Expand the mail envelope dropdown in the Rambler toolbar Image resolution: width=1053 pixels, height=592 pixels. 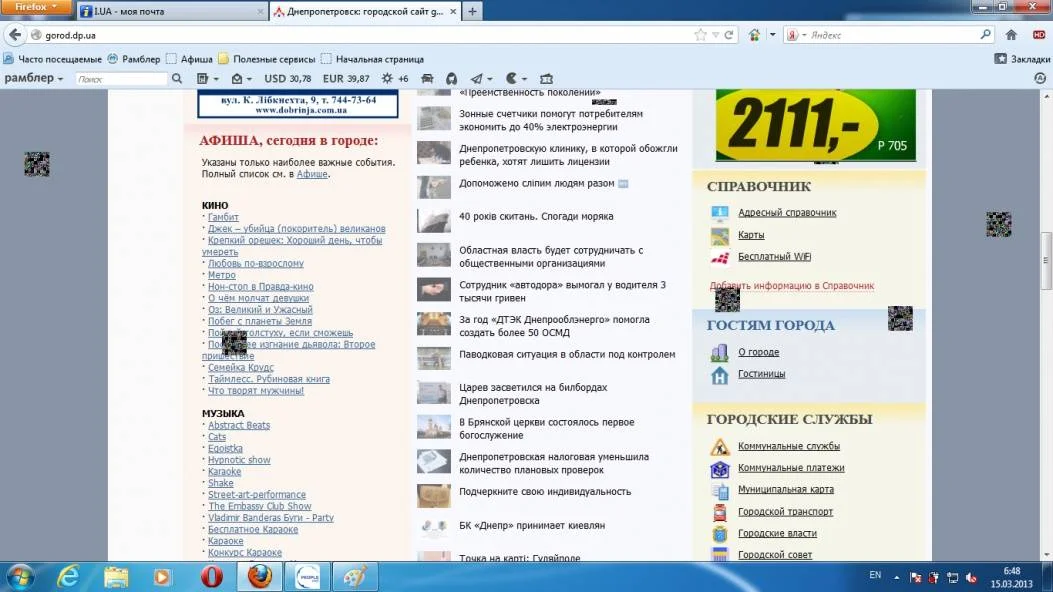242,78
